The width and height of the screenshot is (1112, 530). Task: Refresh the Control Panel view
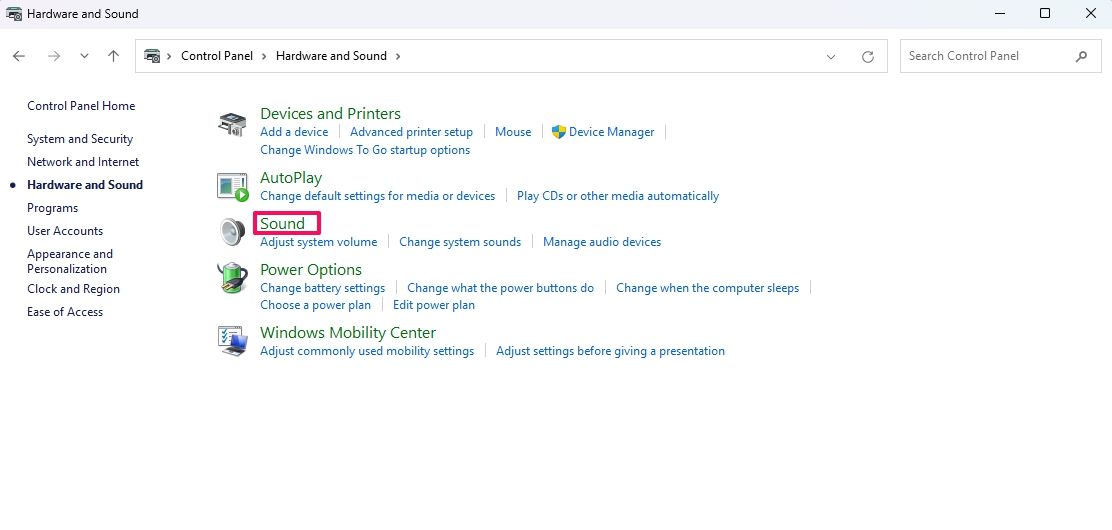tap(868, 57)
